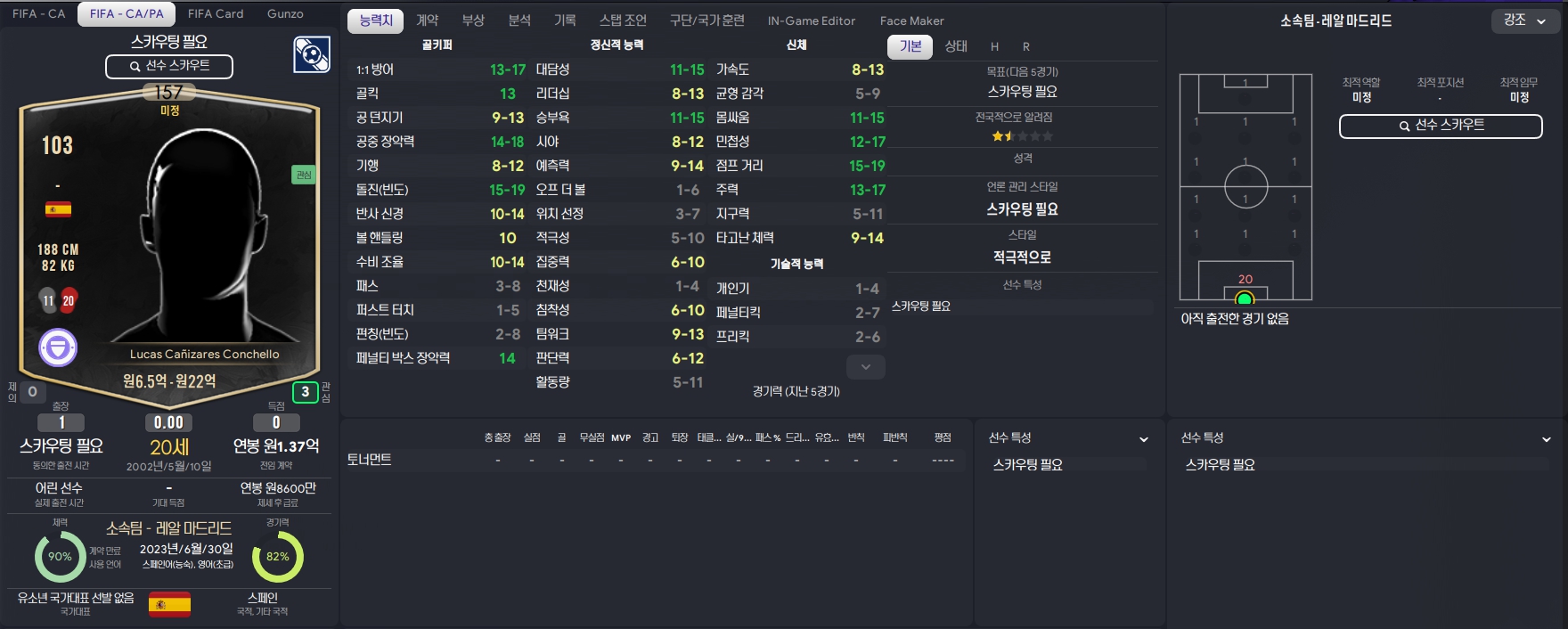1568x629 pixels.
Task: Open the FIFA Card tab
Action: [x=216, y=14]
